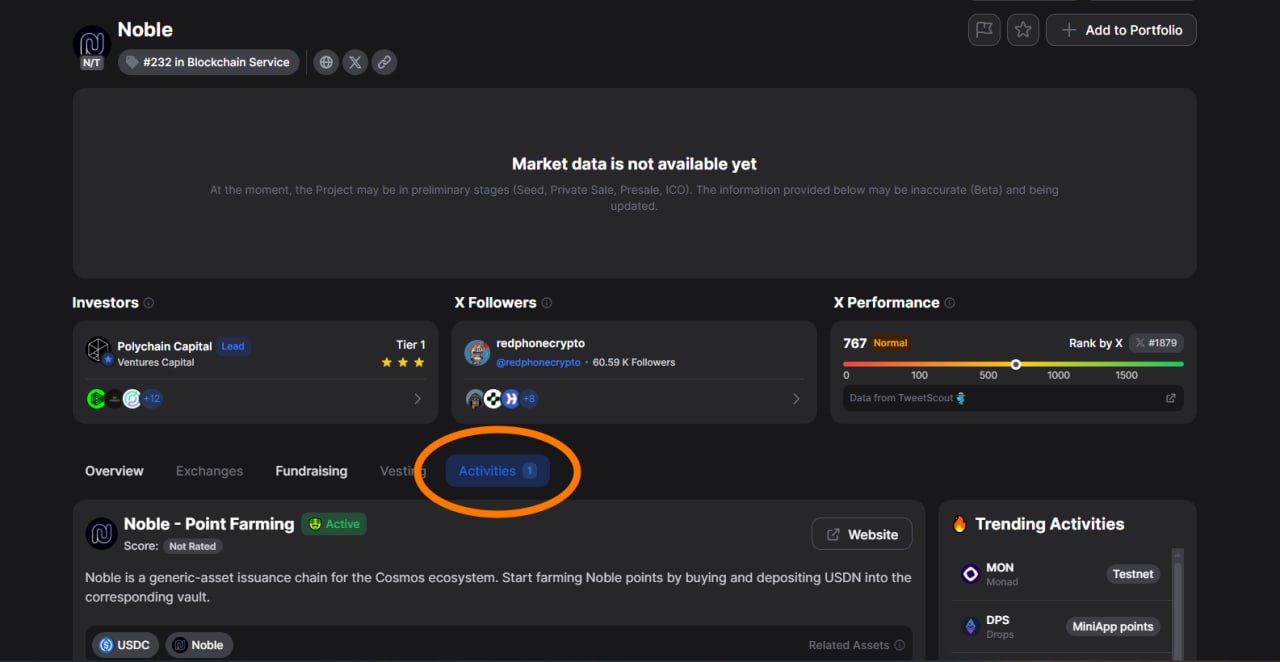Switch to the Overview tab

(114, 471)
